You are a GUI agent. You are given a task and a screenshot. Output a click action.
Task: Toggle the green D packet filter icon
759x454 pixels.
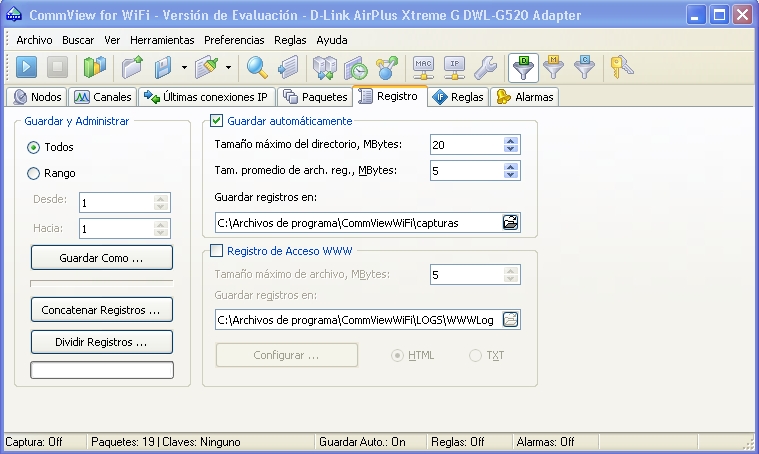(522, 68)
